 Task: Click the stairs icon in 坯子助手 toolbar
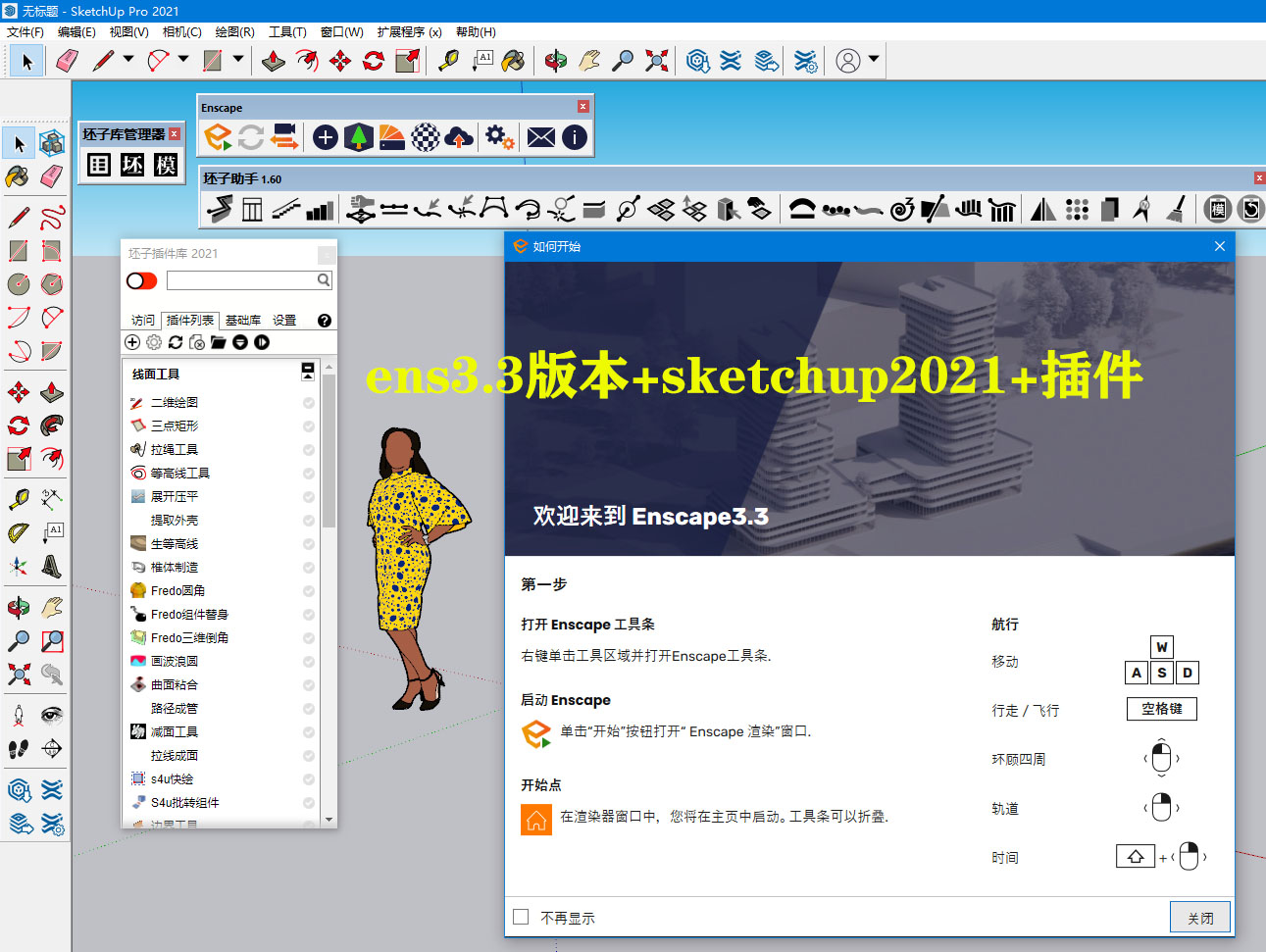pyautogui.click(x=285, y=209)
